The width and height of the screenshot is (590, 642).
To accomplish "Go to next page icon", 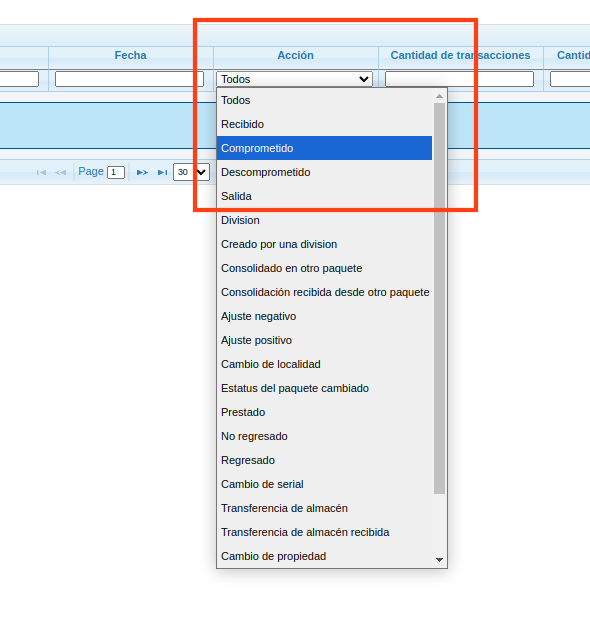I will click(x=142, y=172).
